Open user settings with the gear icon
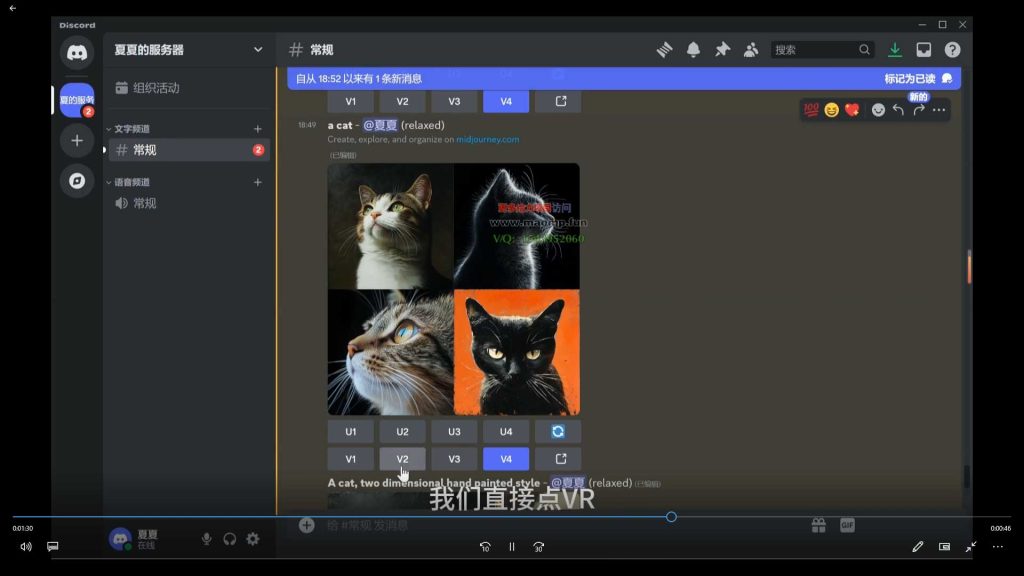This screenshot has height=576, width=1024. [253, 539]
